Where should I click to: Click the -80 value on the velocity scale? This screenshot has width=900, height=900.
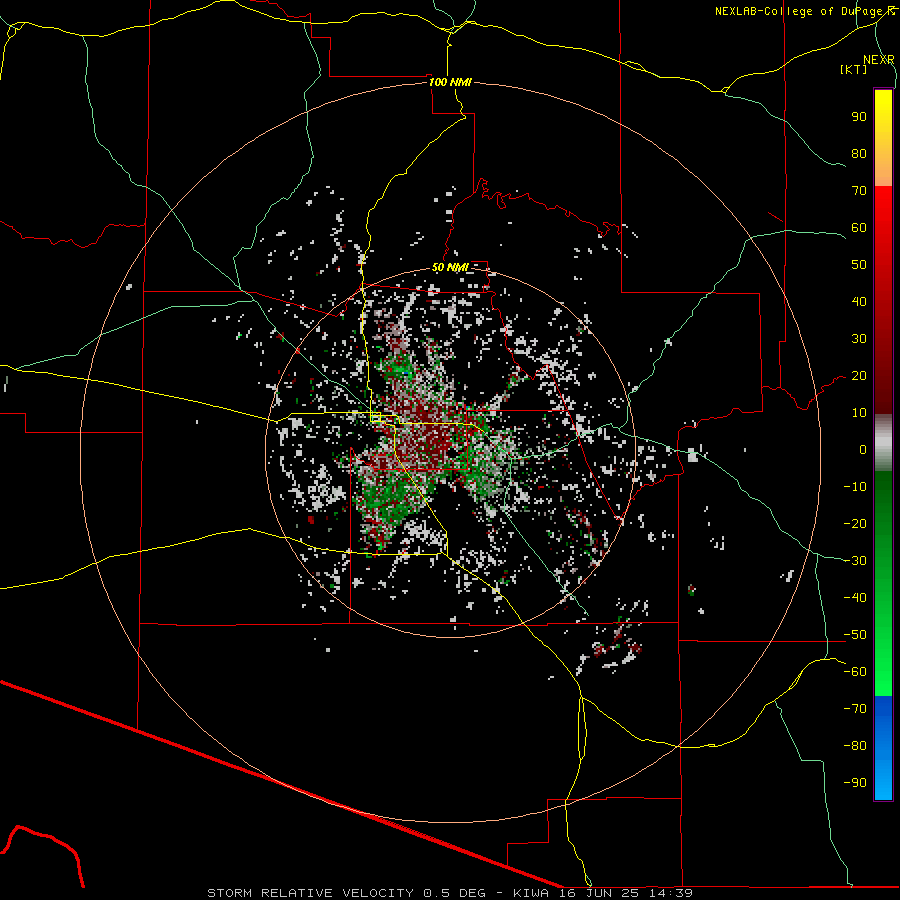click(x=855, y=746)
